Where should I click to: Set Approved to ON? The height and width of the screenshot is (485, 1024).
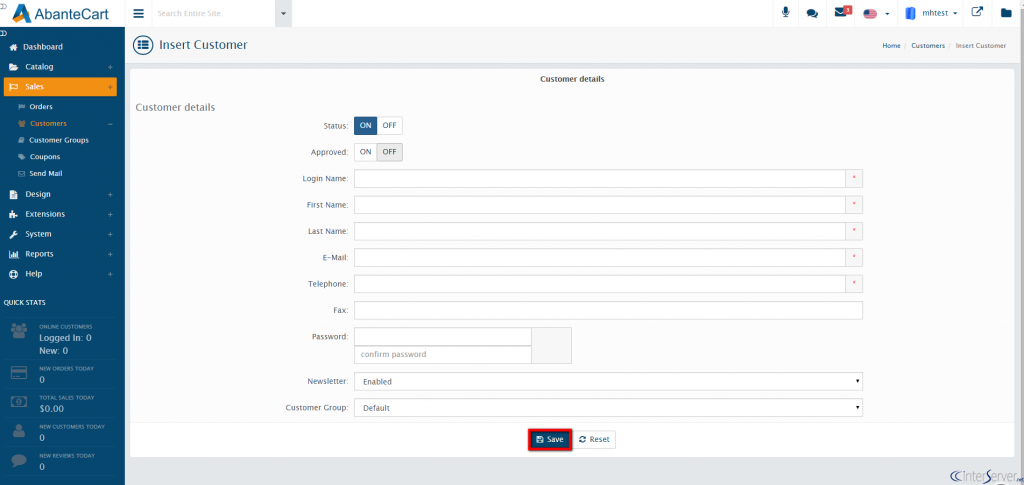point(366,152)
